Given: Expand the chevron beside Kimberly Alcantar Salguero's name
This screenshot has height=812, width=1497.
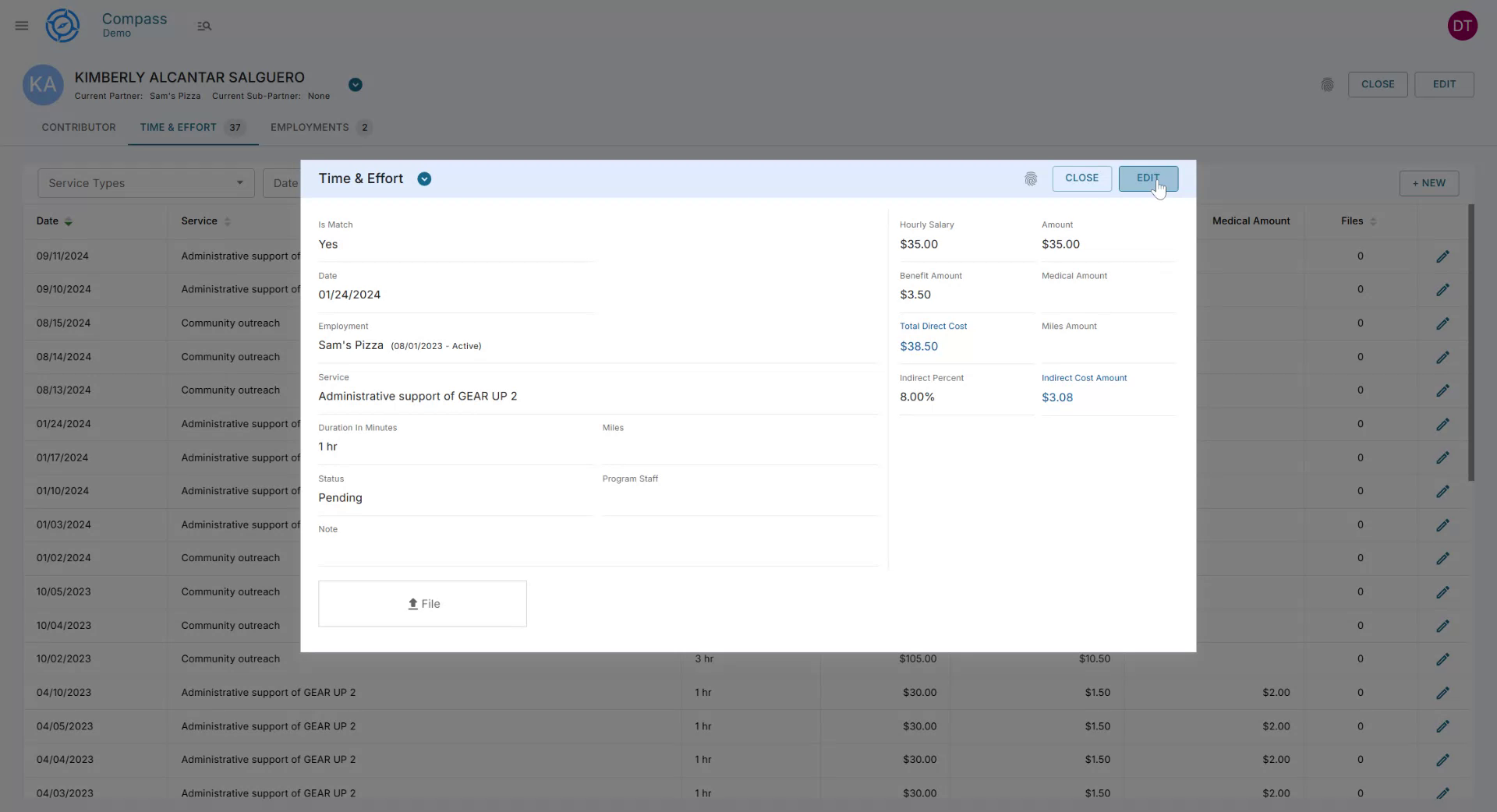Looking at the screenshot, I should (356, 84).
